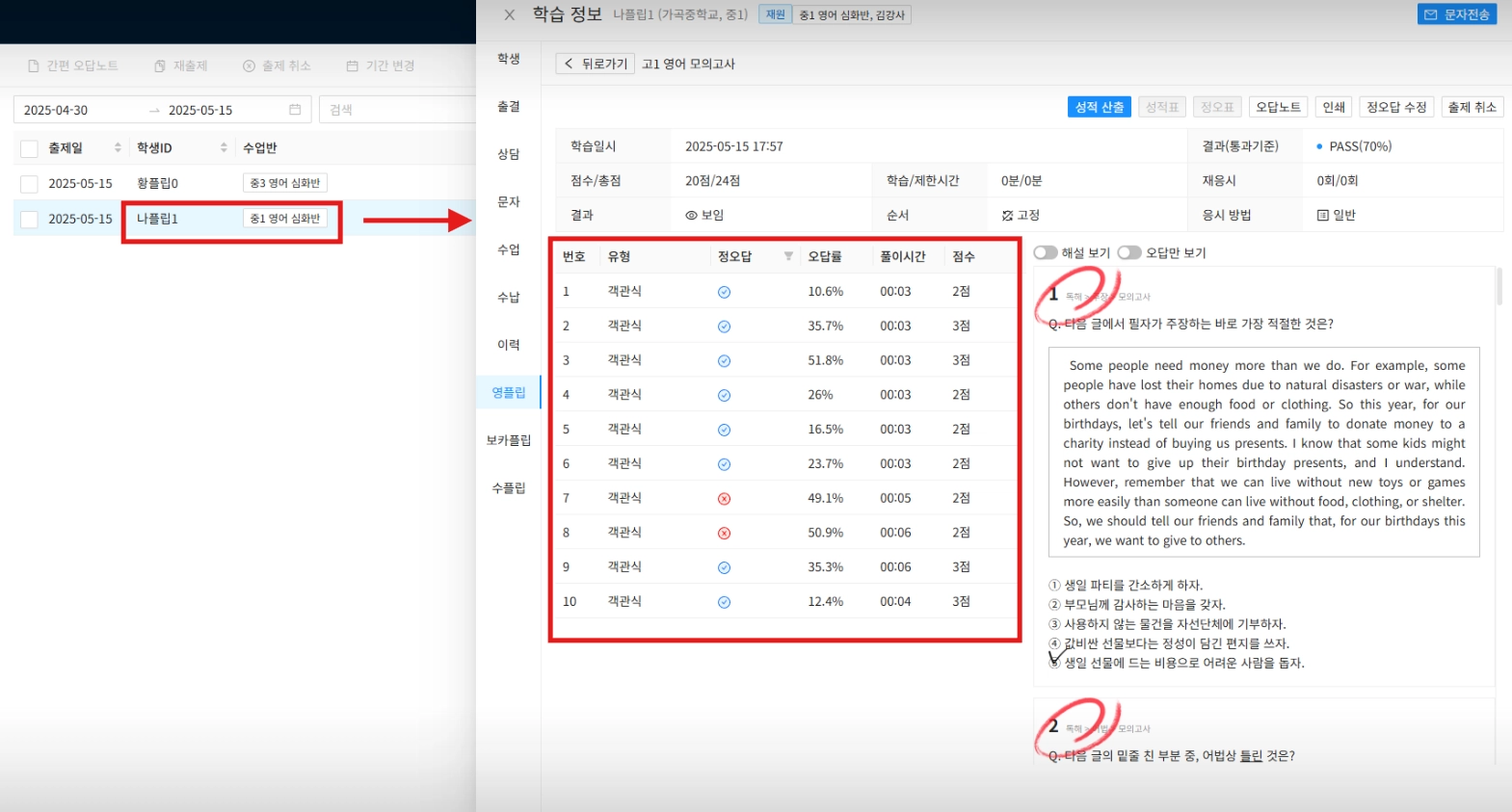Open the 정오답 column filter

click(x=788, y=256)
